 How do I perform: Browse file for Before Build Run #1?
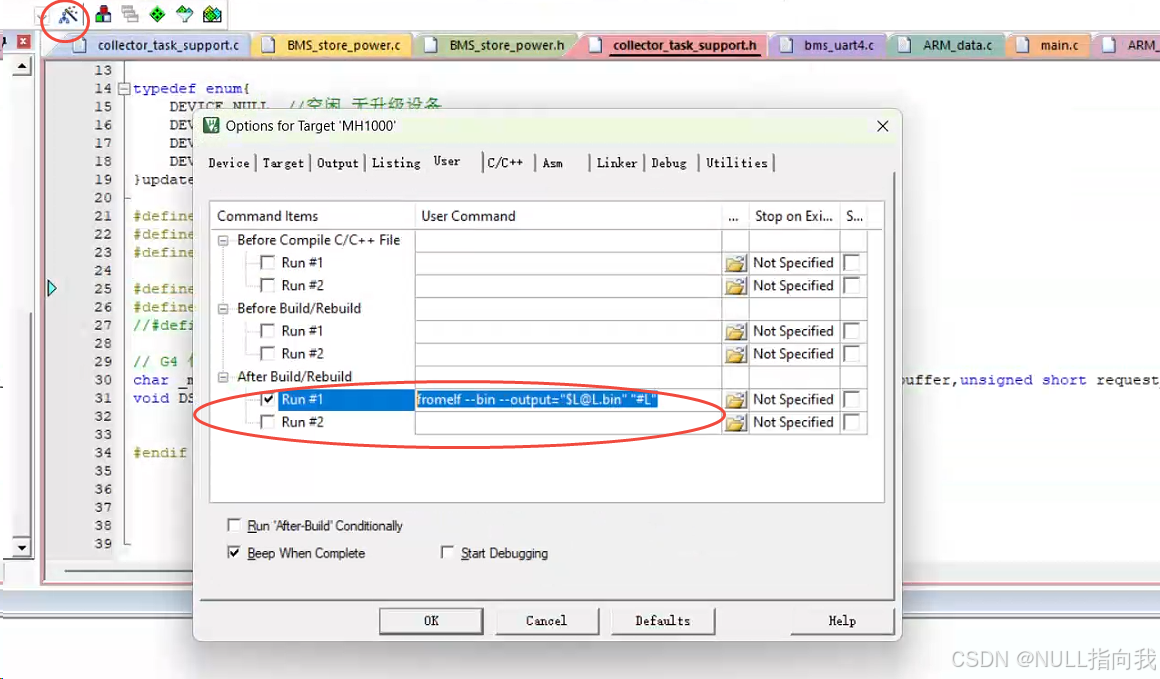click(735, 331)
